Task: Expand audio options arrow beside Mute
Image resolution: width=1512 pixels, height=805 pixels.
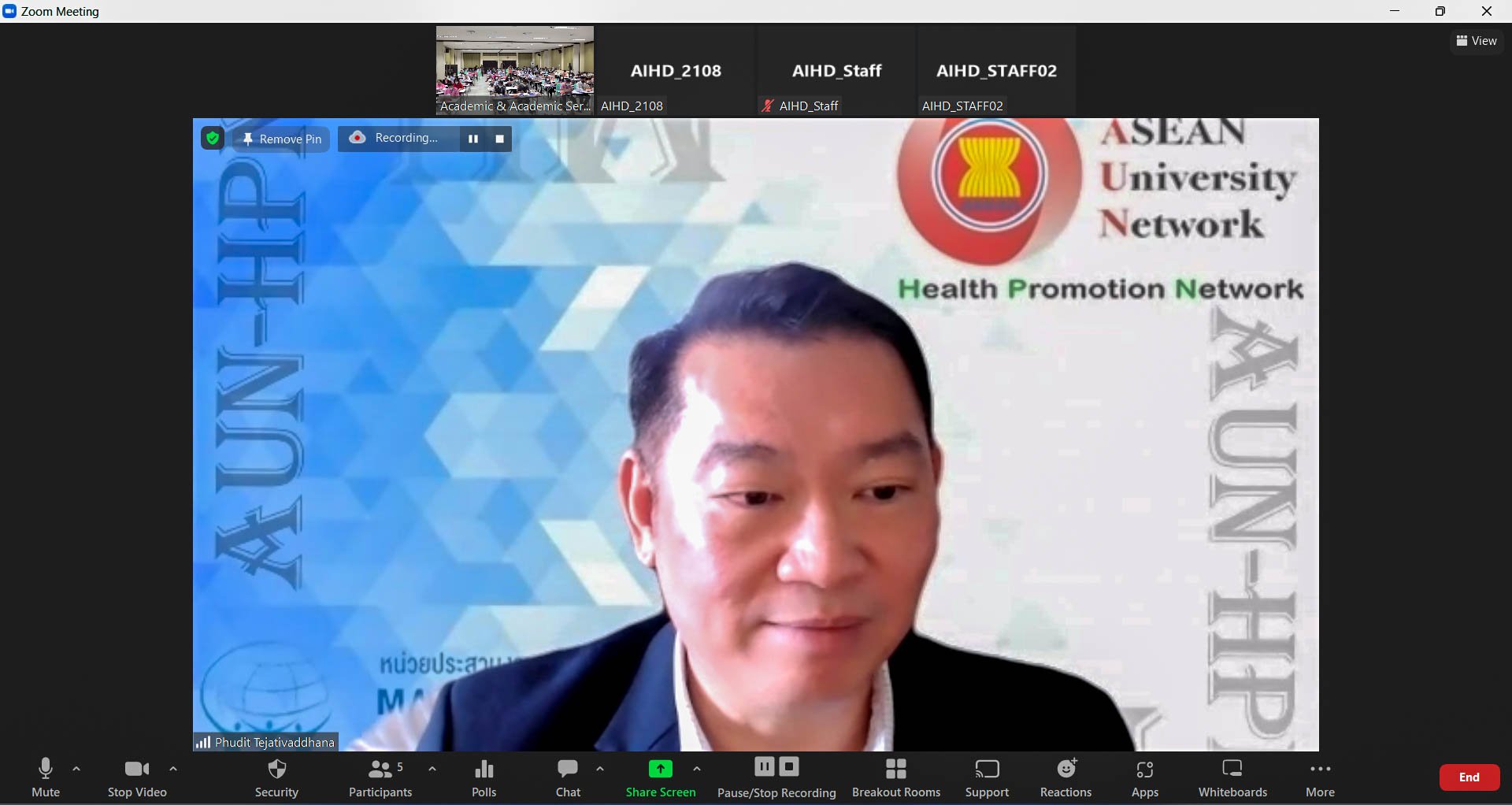Action: (76, 769)
